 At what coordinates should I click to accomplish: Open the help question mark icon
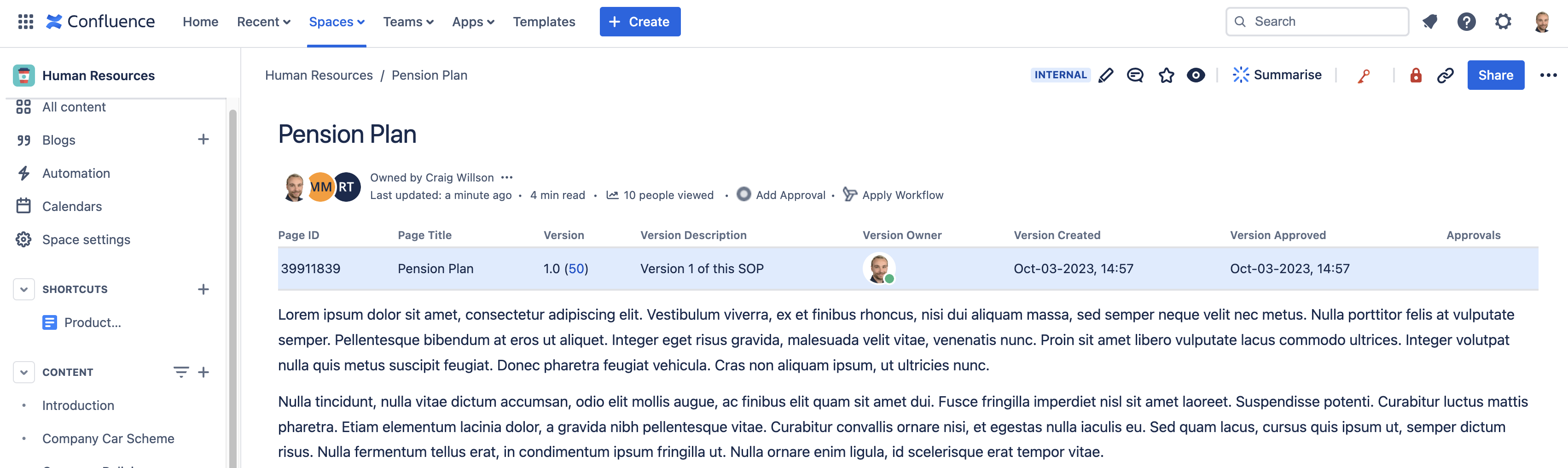[x=1466, y=22]
